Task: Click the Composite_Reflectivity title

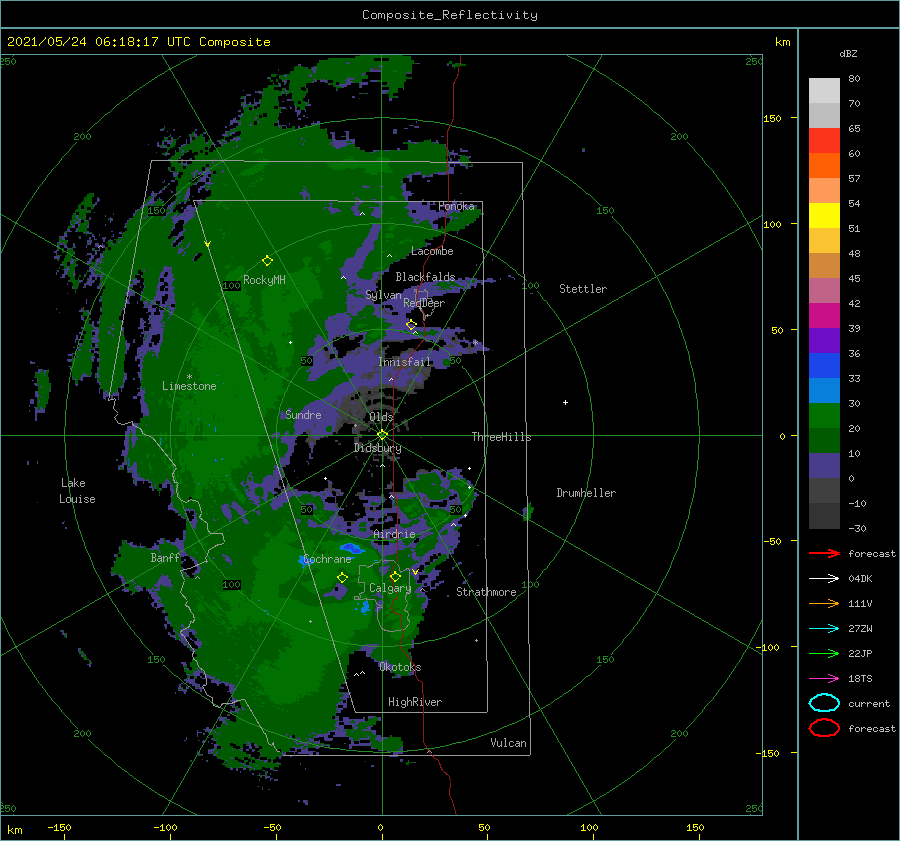Action: [450, 15]
